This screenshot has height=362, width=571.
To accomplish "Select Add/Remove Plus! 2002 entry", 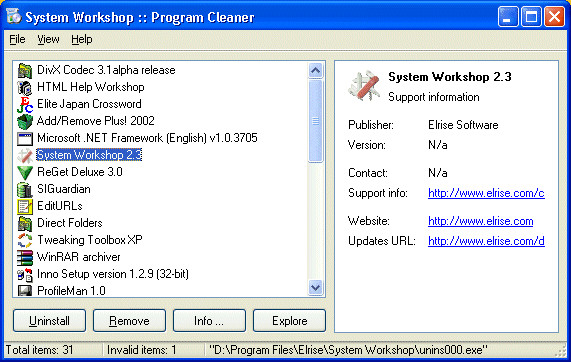I will tap(96, 121).
